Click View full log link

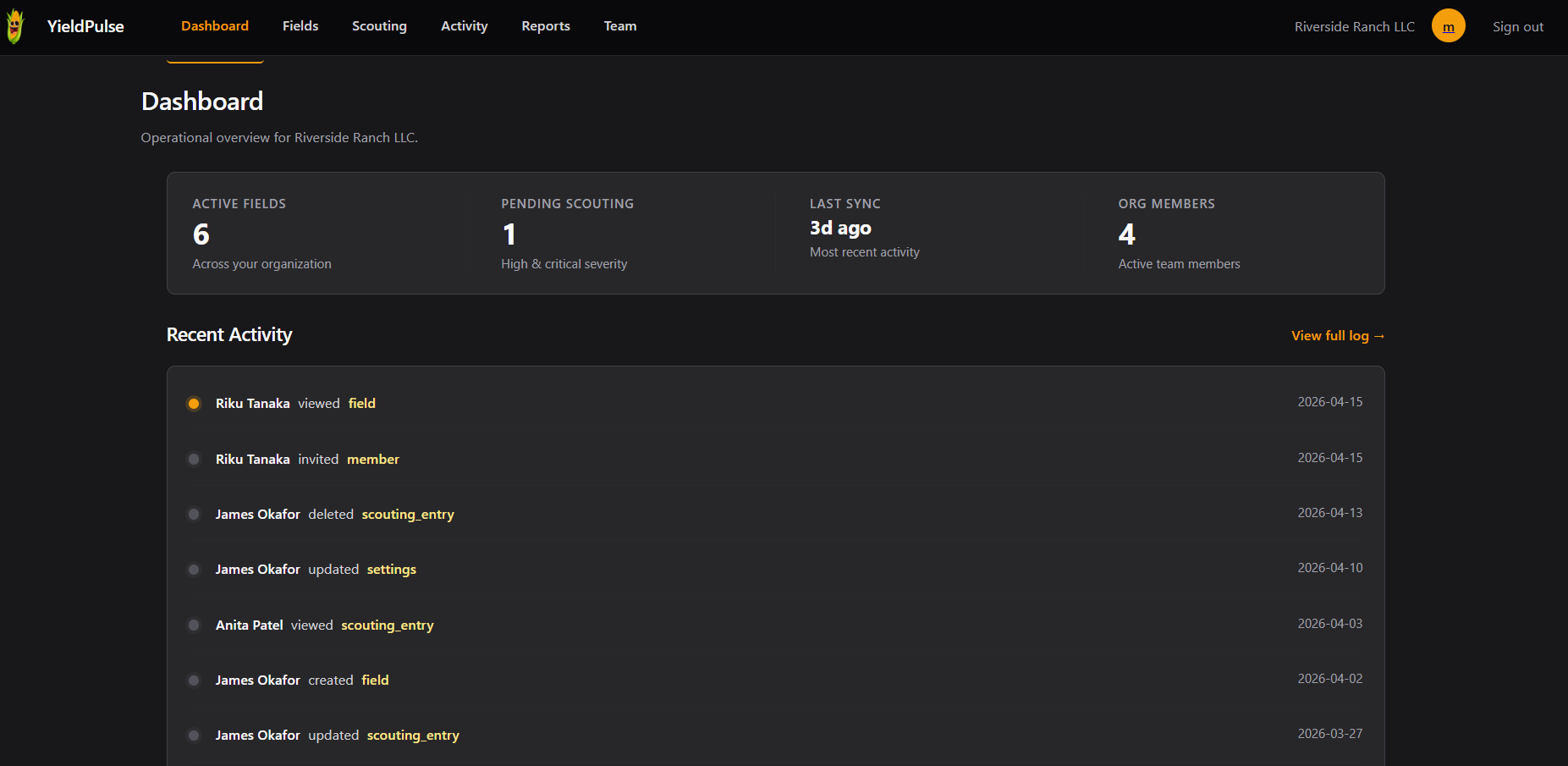click(x=1337, y=336)
